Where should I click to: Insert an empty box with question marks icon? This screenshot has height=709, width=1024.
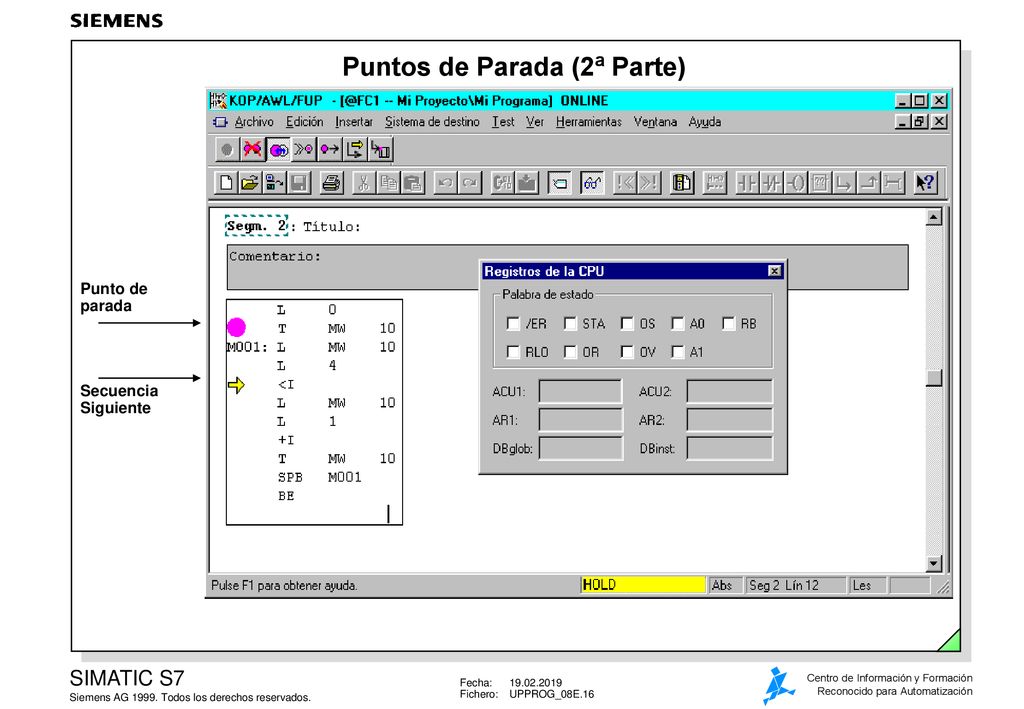[820, 183]
